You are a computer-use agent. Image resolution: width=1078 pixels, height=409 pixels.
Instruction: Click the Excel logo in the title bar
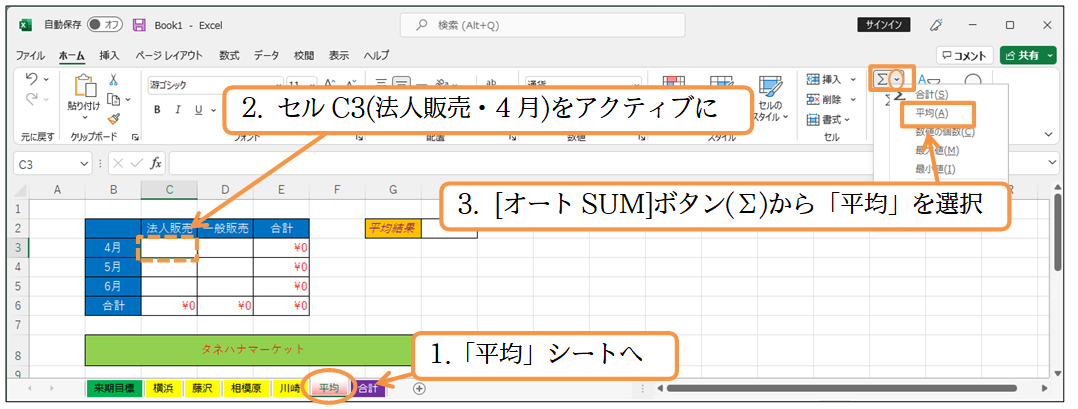(x=26, y=25)
